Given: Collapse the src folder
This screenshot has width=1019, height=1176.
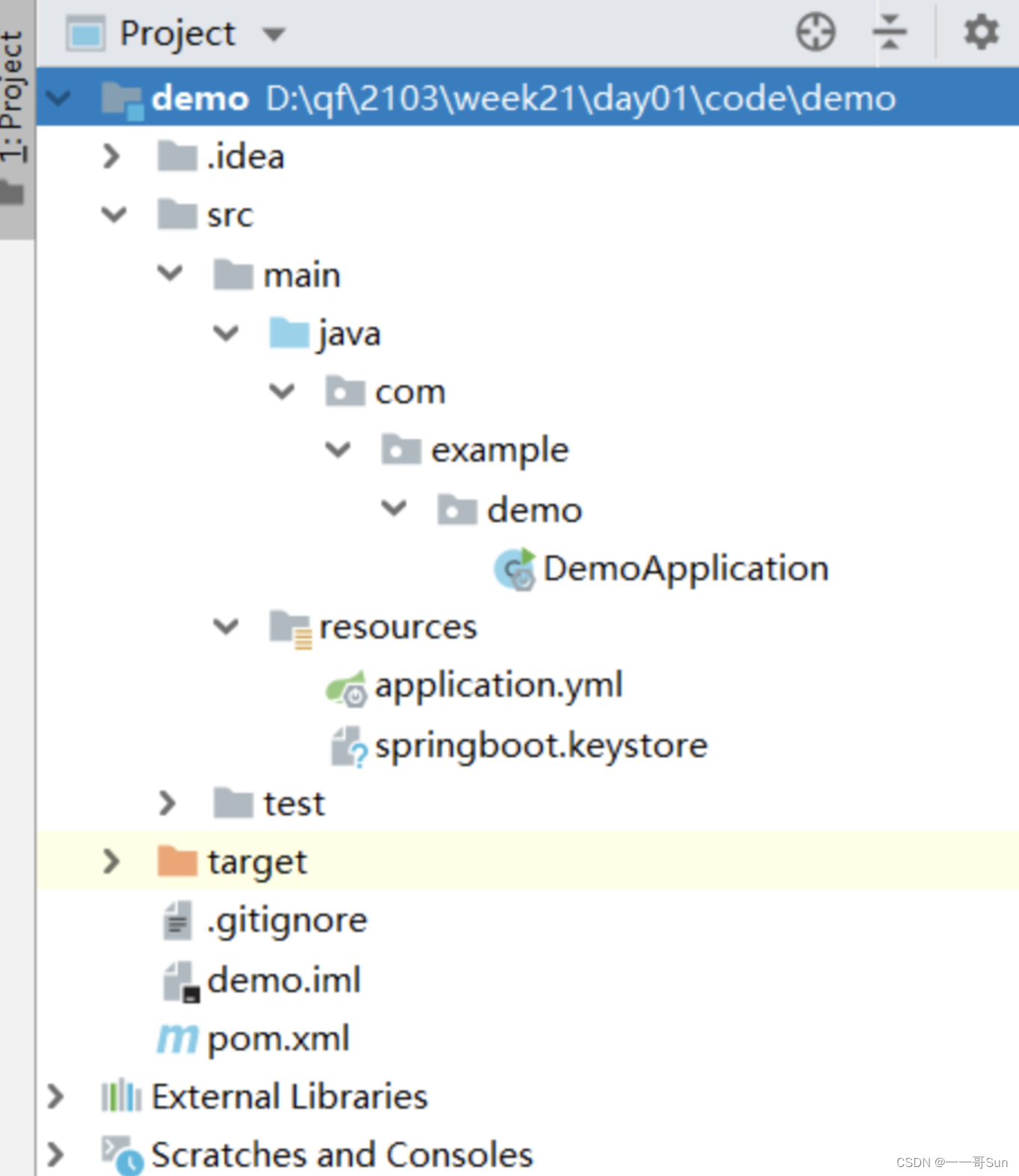Looking at the screenshot, I should (114, 215).
